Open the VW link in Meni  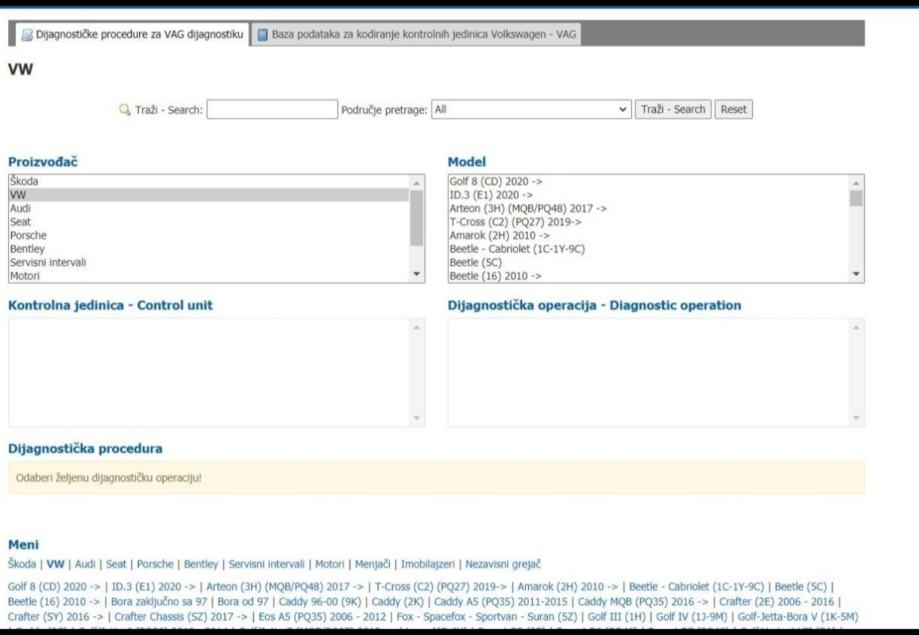(x=55, y=564)
